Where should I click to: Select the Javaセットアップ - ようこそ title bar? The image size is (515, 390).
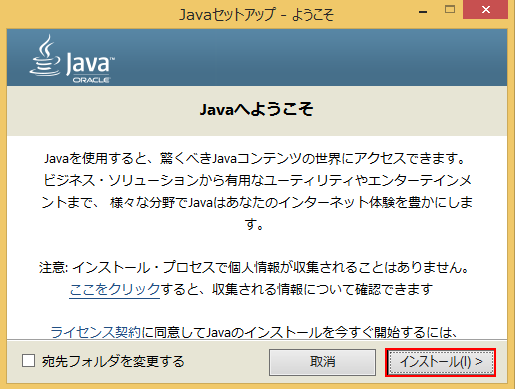pyautogui.click(x=256, y=15)
